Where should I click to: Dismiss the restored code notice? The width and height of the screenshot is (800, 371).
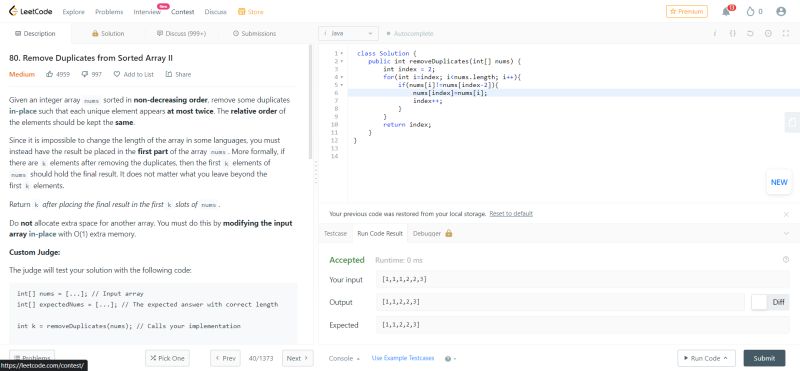[x=786, y=214]
